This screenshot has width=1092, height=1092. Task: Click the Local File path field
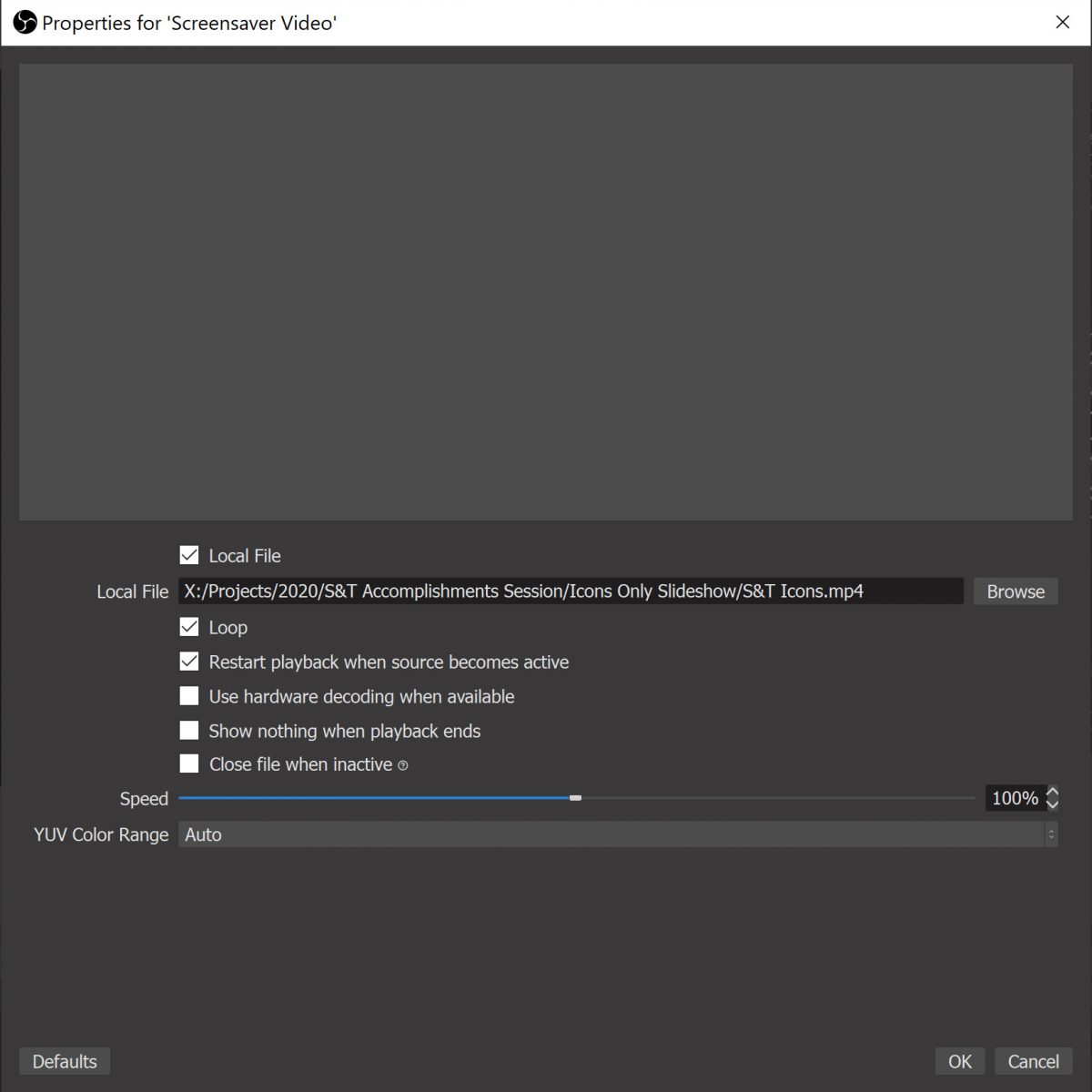(571, 591)
